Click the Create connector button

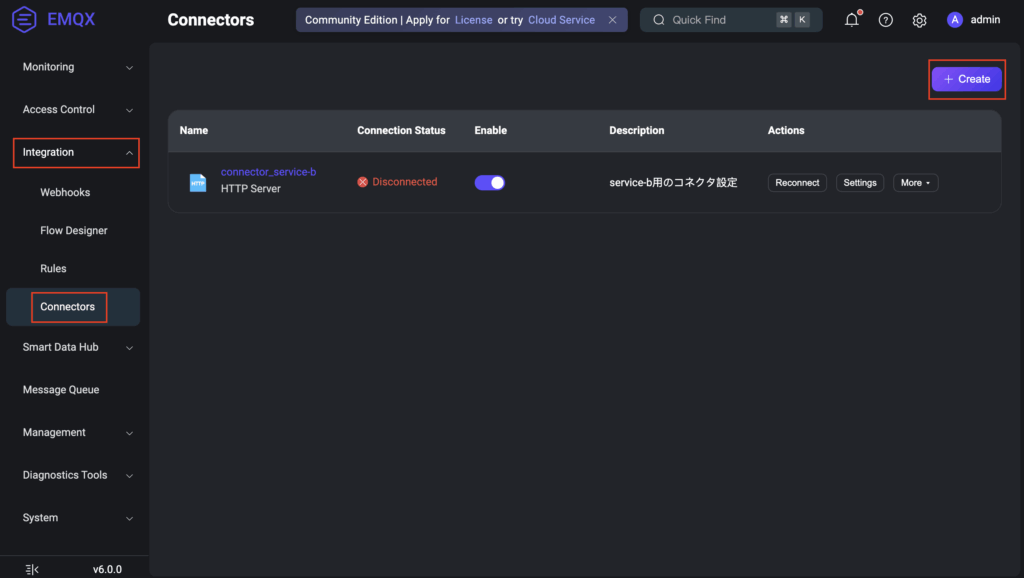(x=966, y=79)
